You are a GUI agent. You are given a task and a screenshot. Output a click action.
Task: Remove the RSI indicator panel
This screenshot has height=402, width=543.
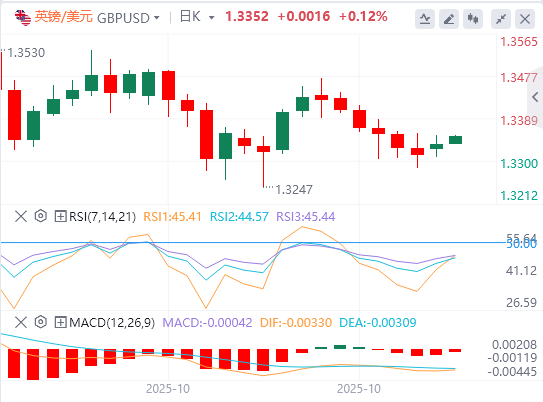coord(21,217)
